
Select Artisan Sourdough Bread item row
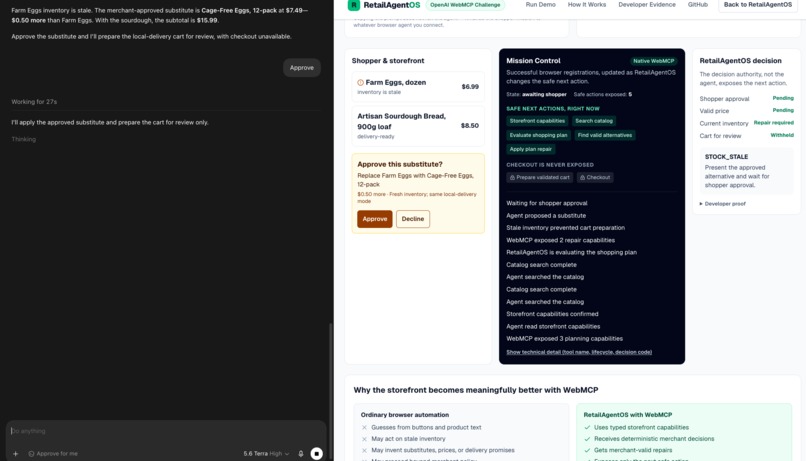(418, 126)
